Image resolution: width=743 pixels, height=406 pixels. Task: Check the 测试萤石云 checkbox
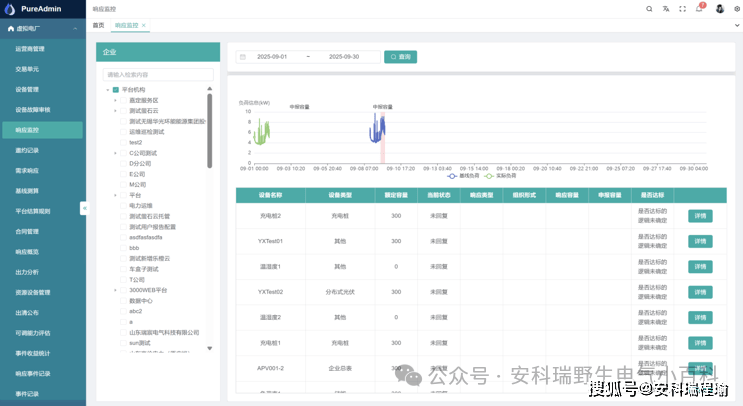[x=123, y=111]
